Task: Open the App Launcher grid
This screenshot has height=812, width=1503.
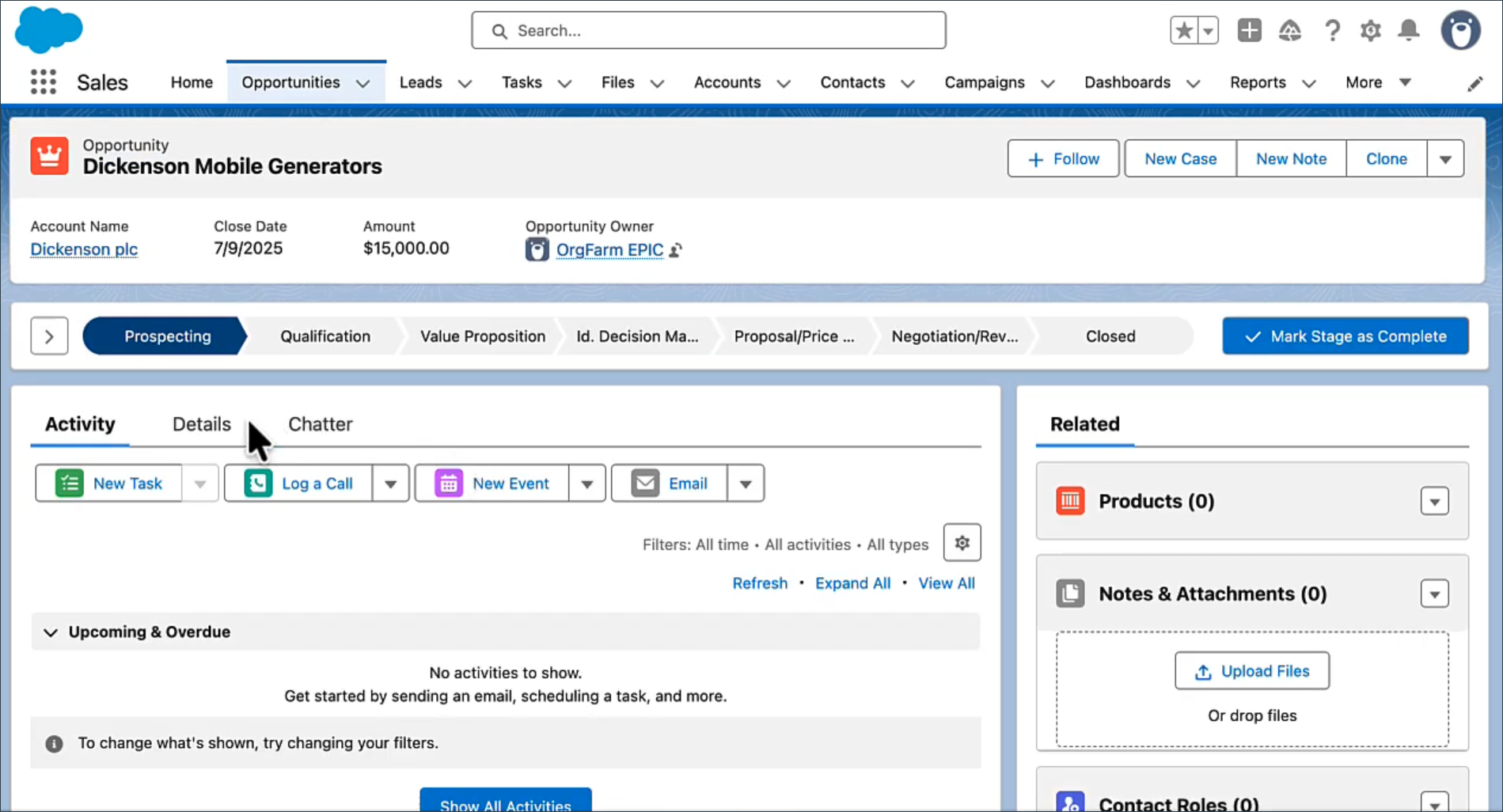Action: coord(43,82)
